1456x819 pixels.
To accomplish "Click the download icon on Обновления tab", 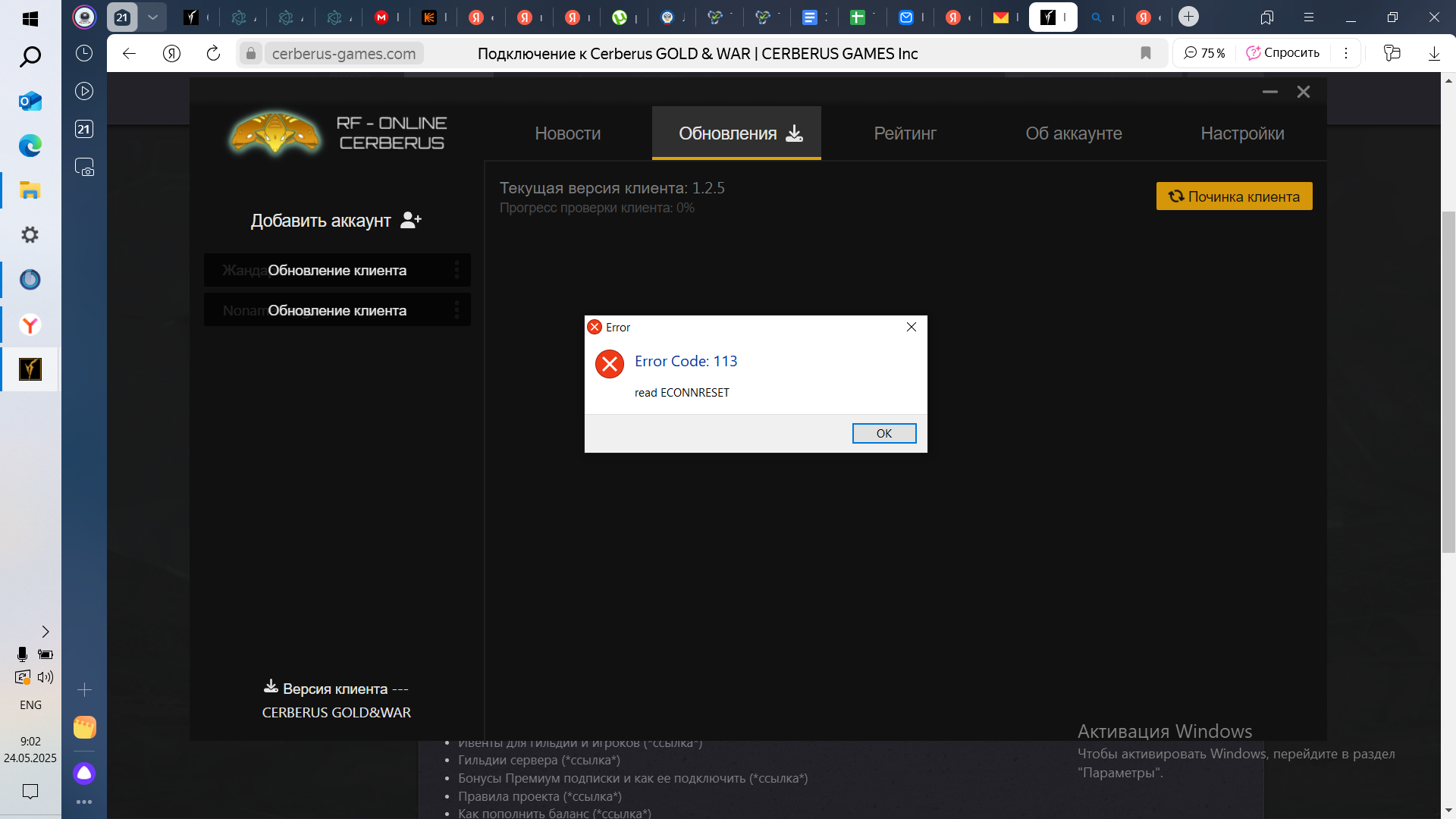I will coord(794,133).
